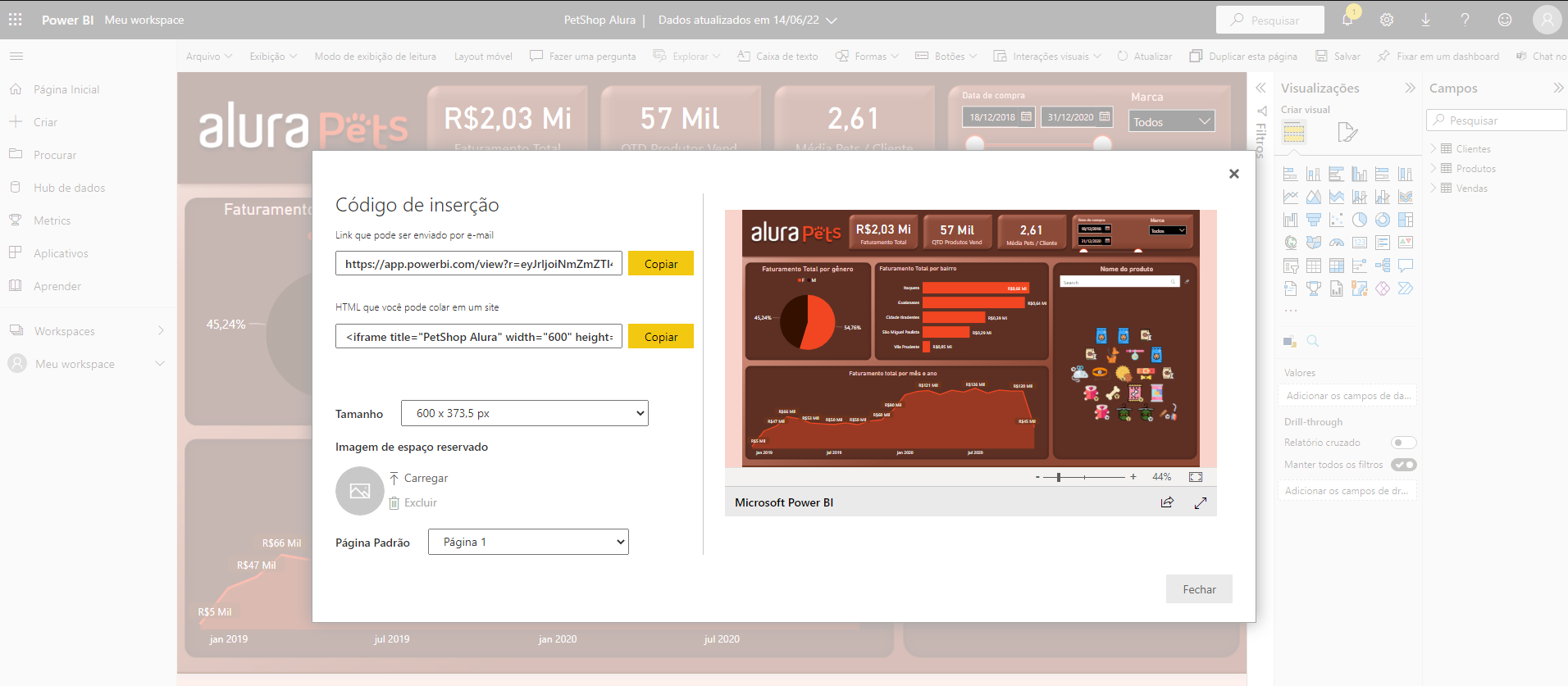Screen dimensions: 1568x686
Task: Close the Código de inserção dialog
Action: coord(1234,174)
